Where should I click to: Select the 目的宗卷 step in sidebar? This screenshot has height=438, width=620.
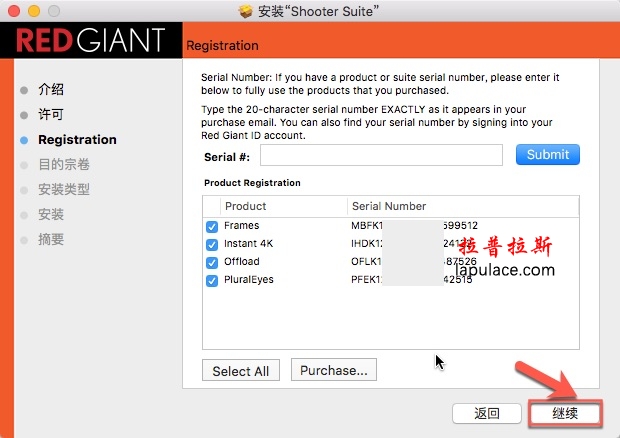(x=64, y=164)
